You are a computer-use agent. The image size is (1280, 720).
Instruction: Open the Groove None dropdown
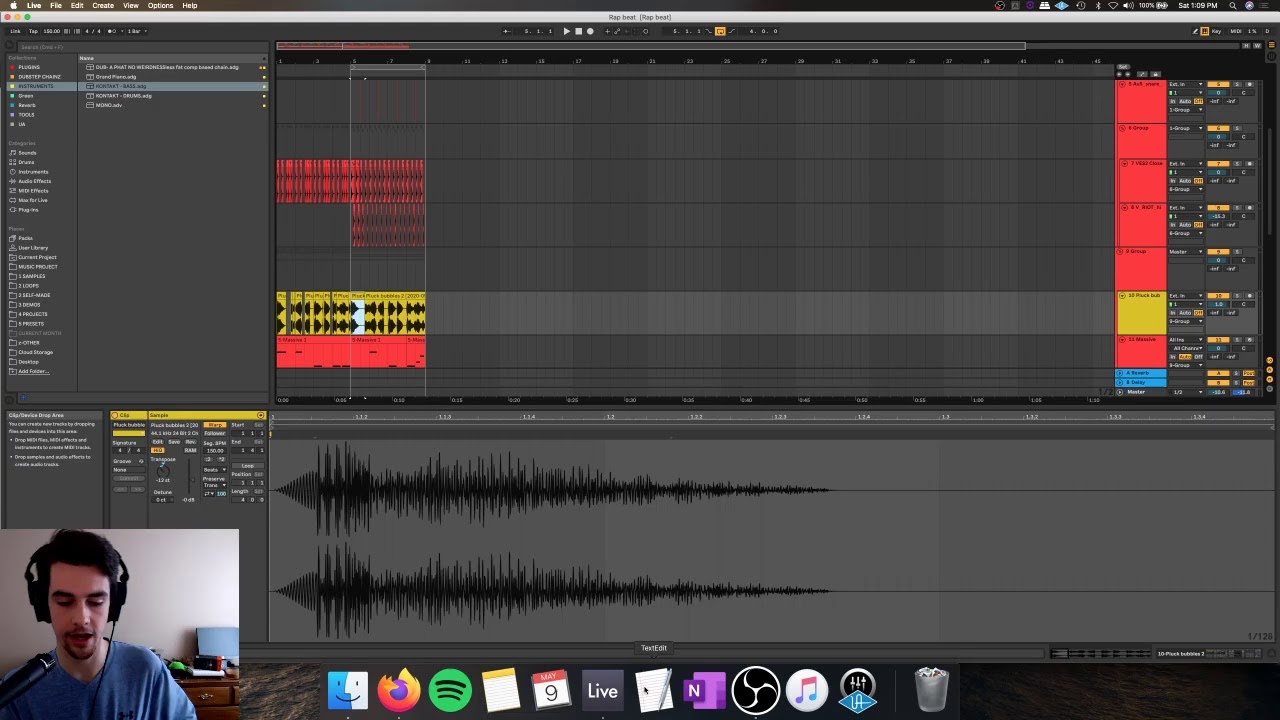(x=129, y=470)
